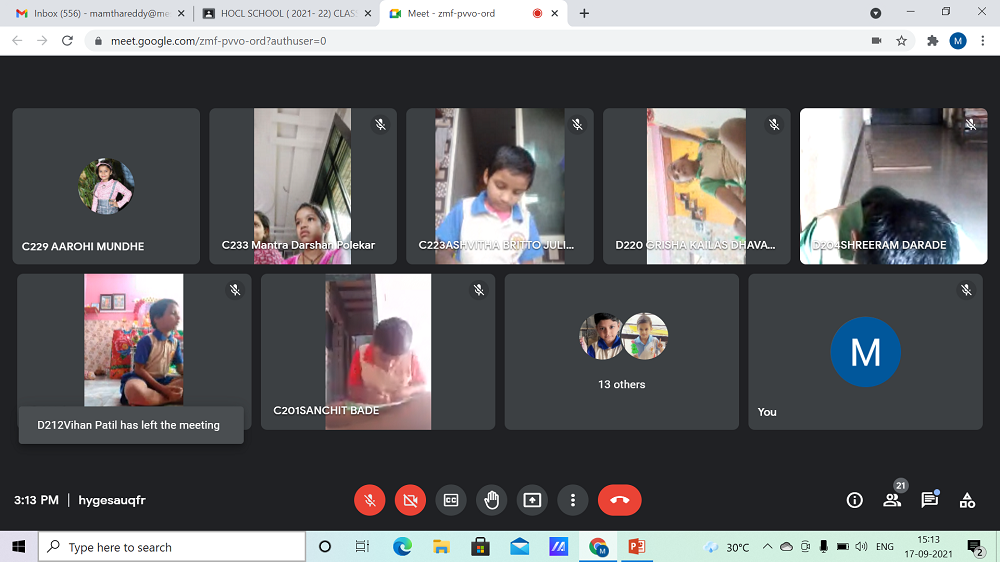Viewport: 1000px width, 562px height.
Task: Open the three-dot more options menu
Action: click(x=572, y=500)
